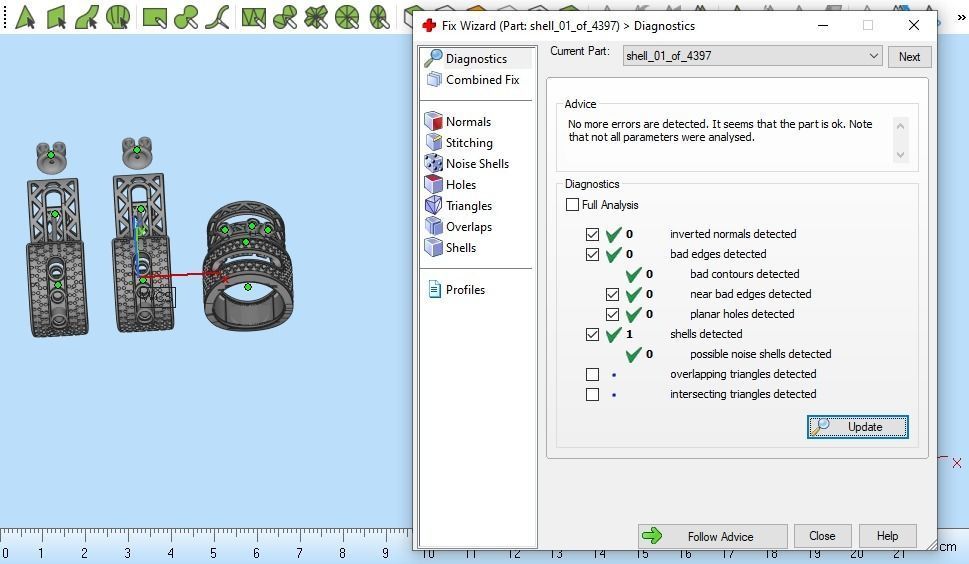The image size is (969, 564).
Task: Pick the two-circle connected marking tool
Action: point(285,17)
